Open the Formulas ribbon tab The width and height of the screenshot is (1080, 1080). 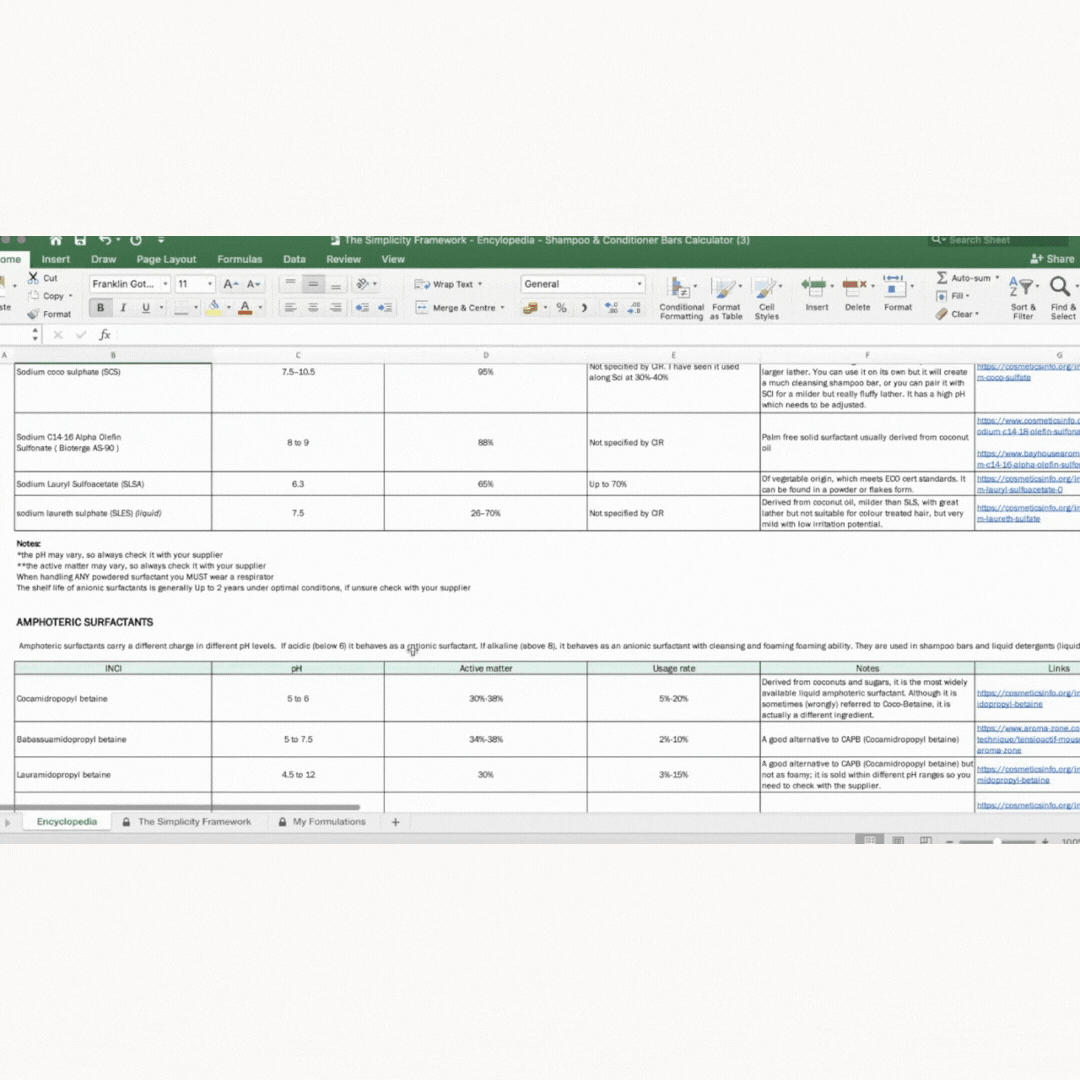(240, 259)
